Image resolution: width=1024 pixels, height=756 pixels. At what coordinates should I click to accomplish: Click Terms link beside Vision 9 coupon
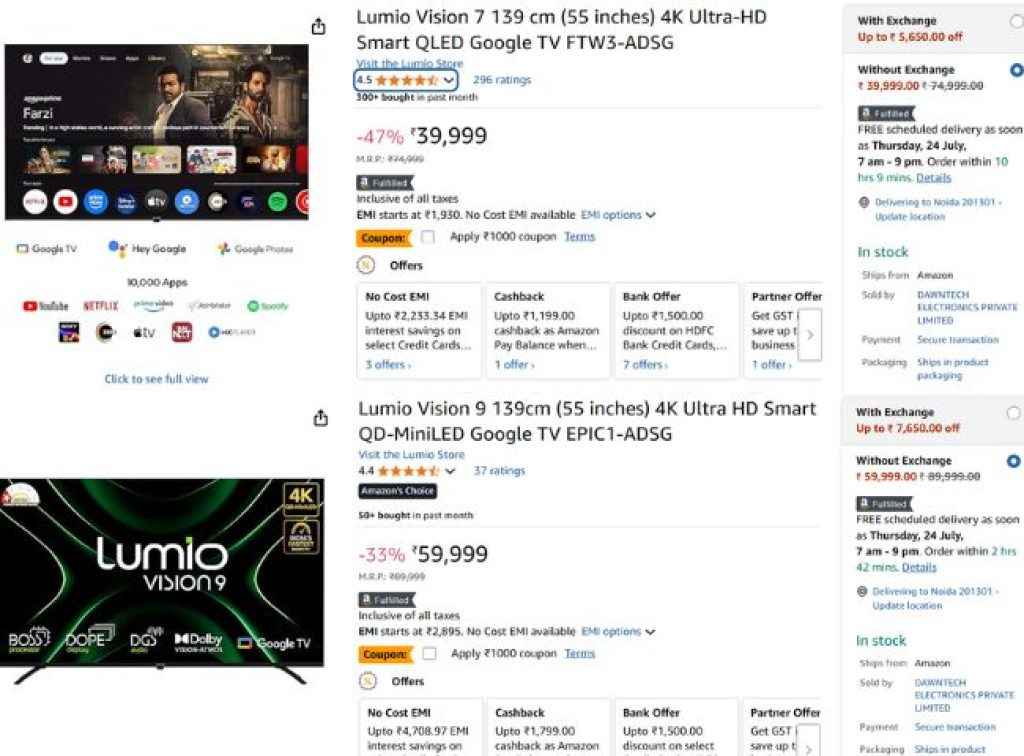[x=580, y=653]
